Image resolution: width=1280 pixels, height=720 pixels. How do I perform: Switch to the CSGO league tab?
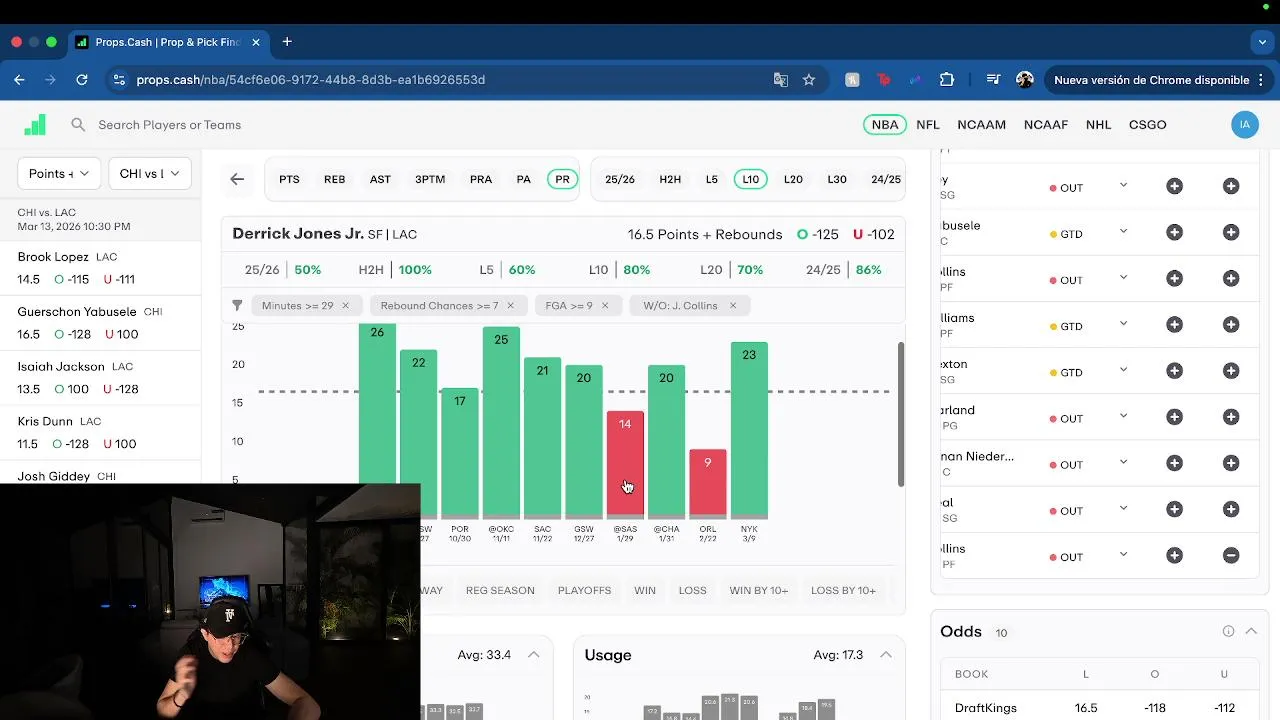[x=1148, y=125]
